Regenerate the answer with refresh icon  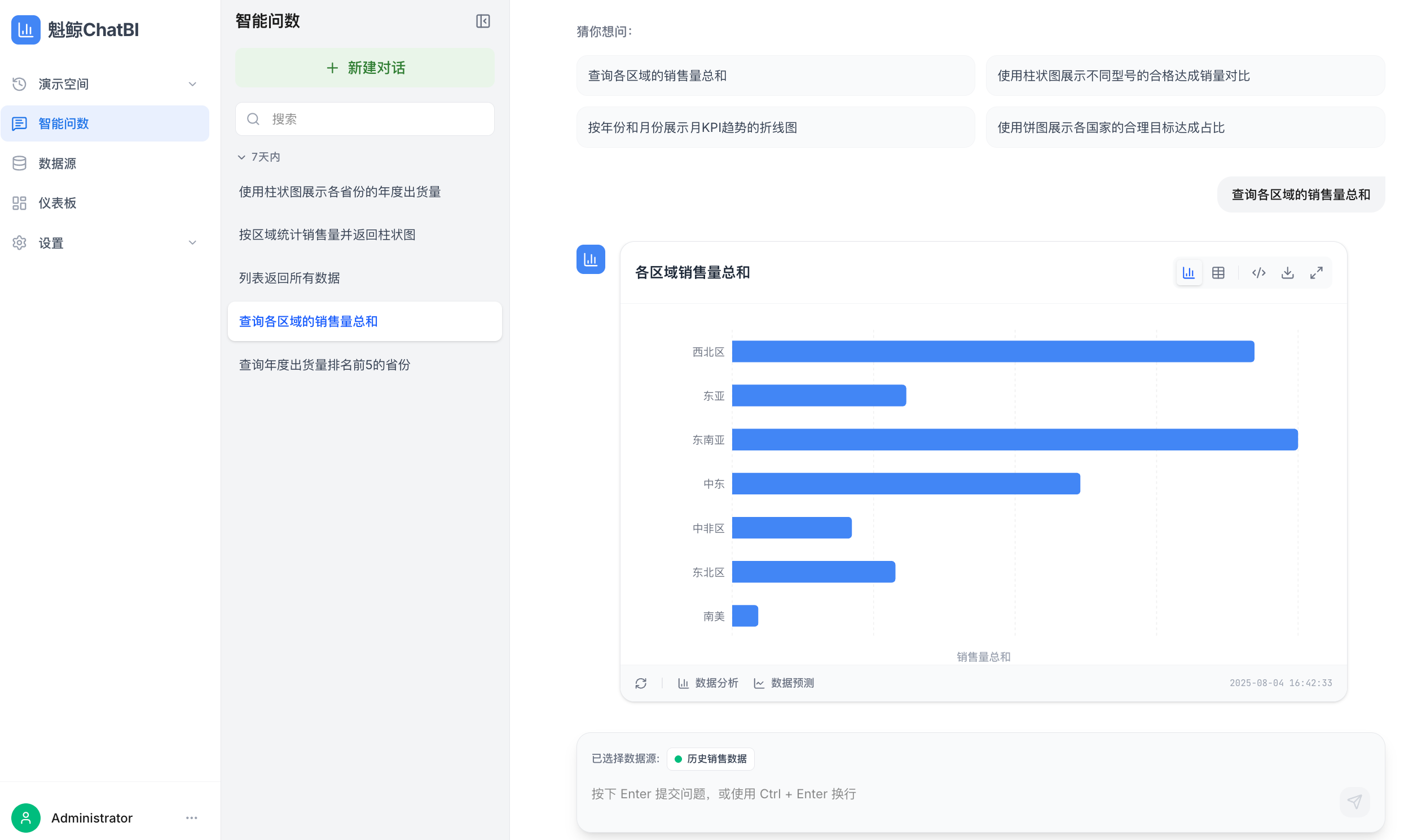[x=640, y=683]
